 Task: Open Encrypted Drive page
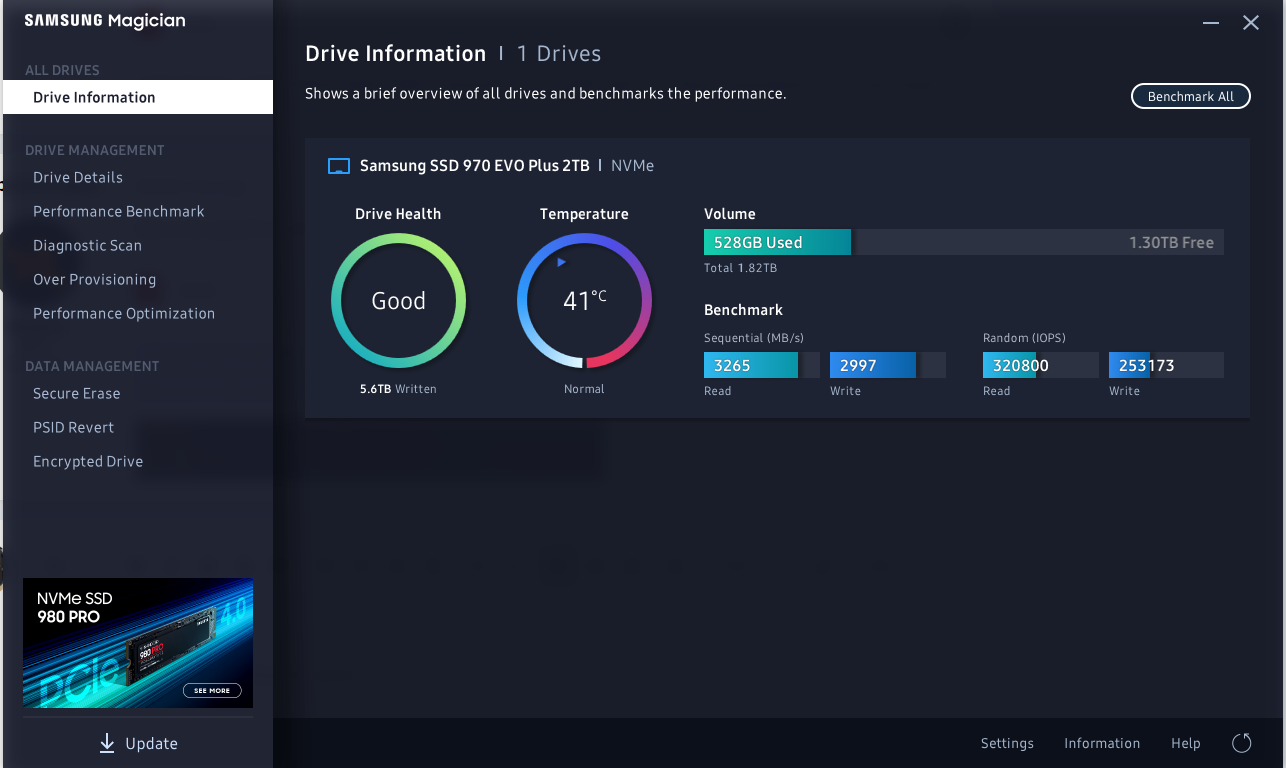pos(88,461)
